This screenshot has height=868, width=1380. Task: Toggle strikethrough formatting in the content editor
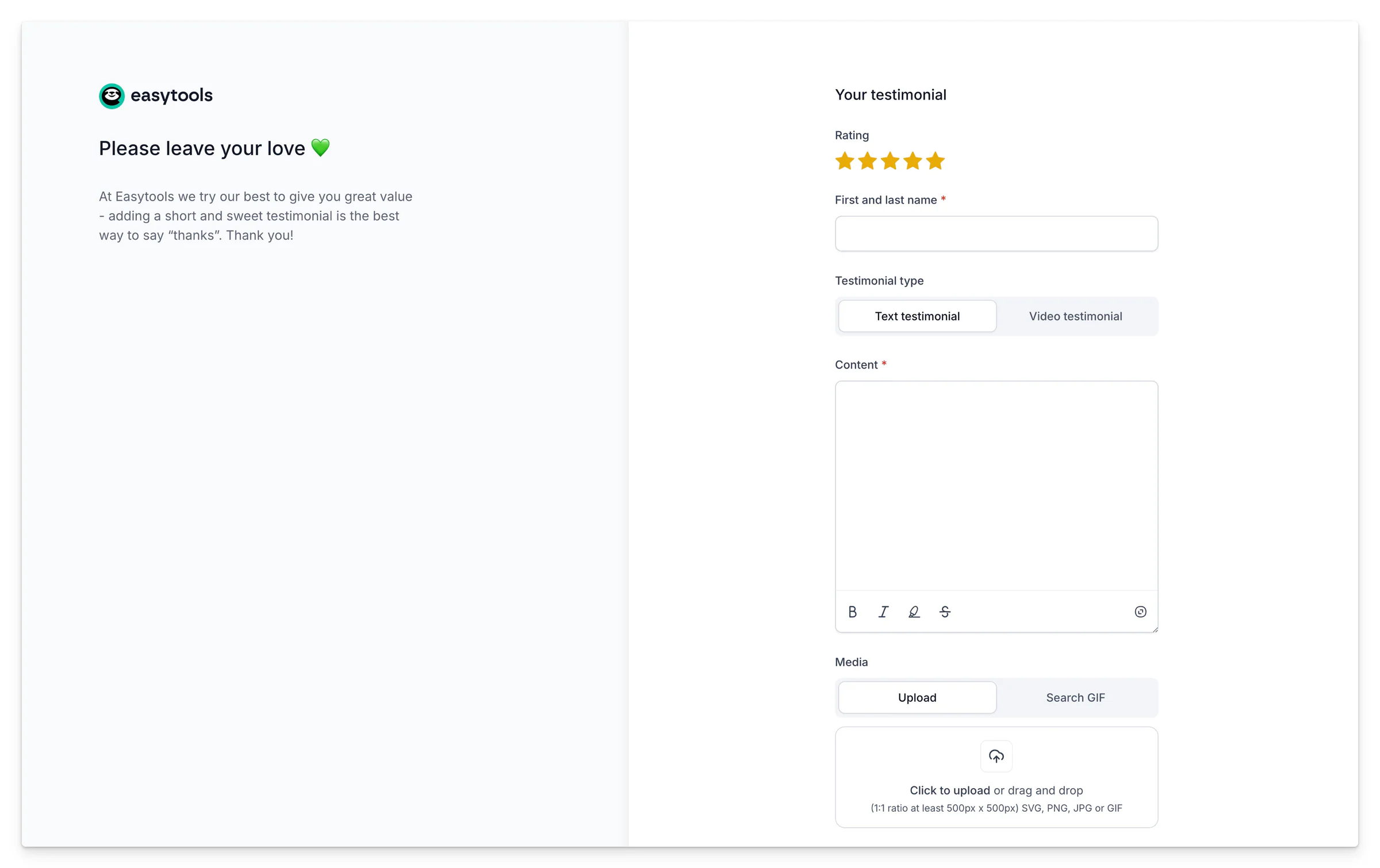(945, 612)
